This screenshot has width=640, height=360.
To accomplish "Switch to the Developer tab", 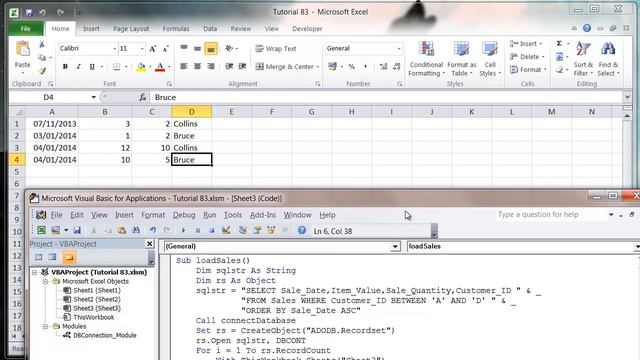I will click(307, 29).
